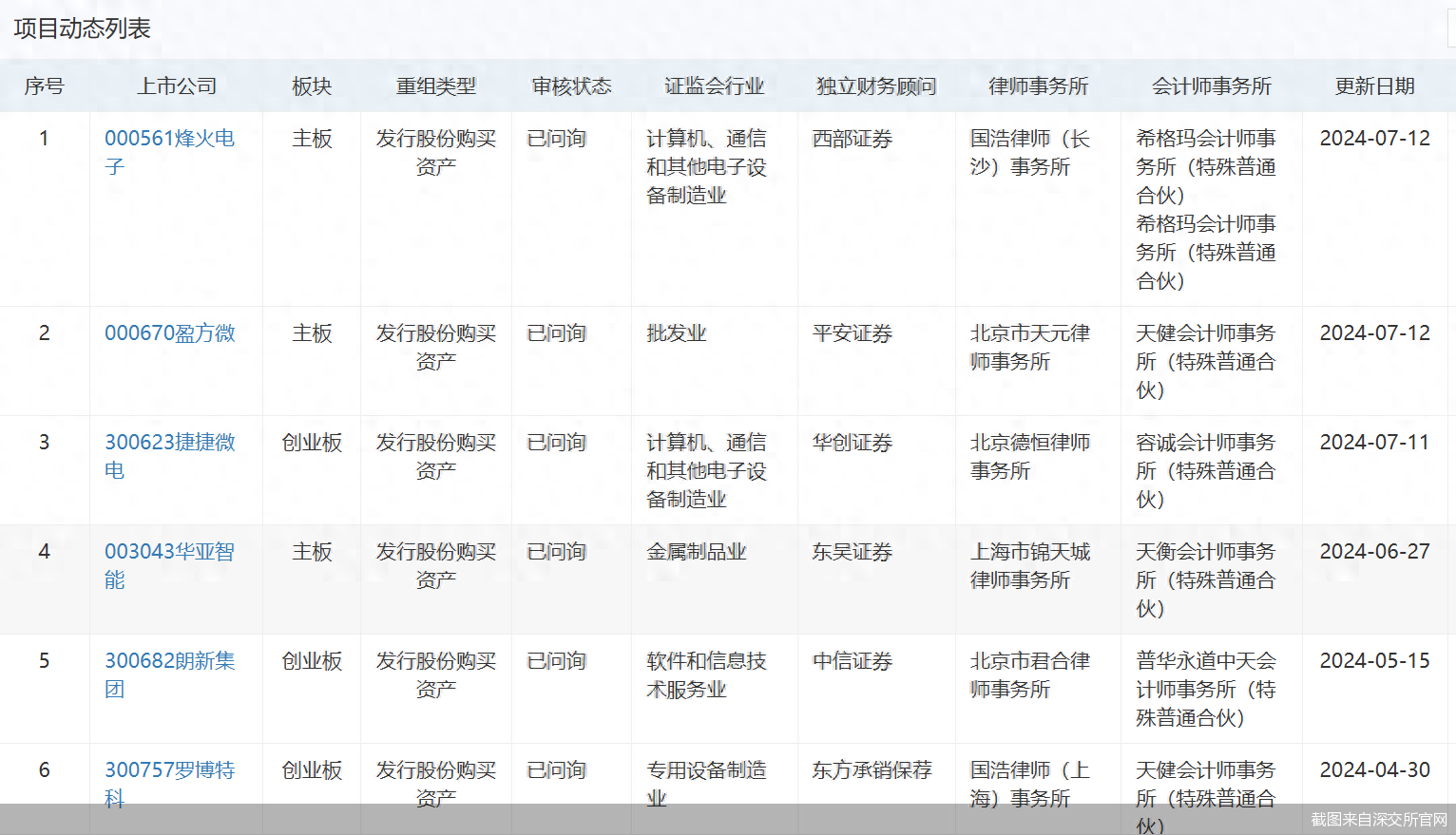Click the 律师事务所 column header
1456x835 pixels.
[1038, 86]
